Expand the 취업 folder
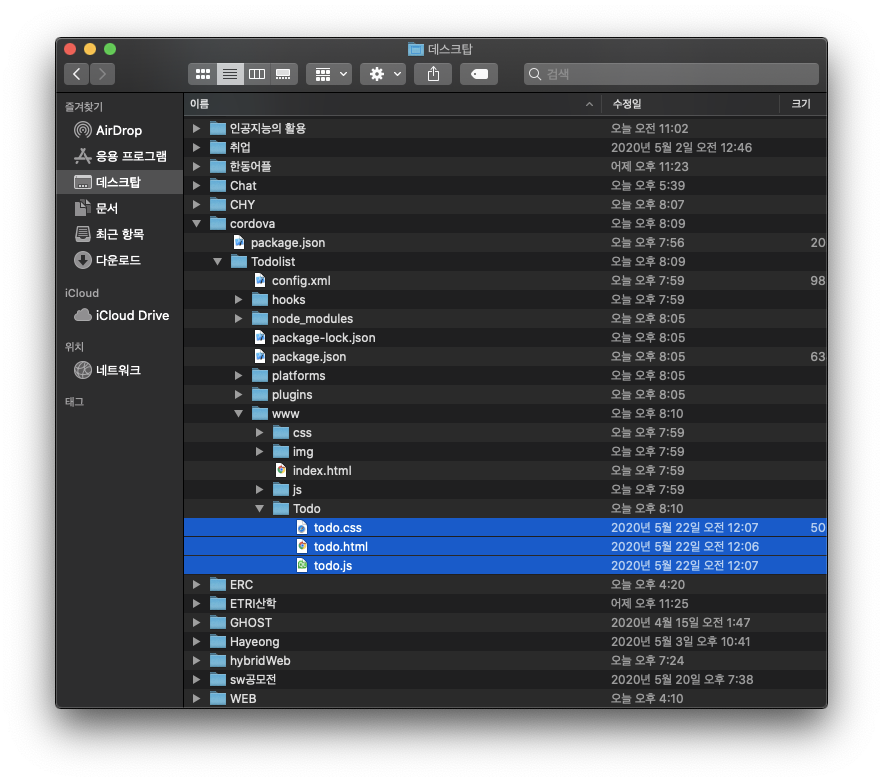Screen dimensions: 883x782 click(x=196, y=148)
